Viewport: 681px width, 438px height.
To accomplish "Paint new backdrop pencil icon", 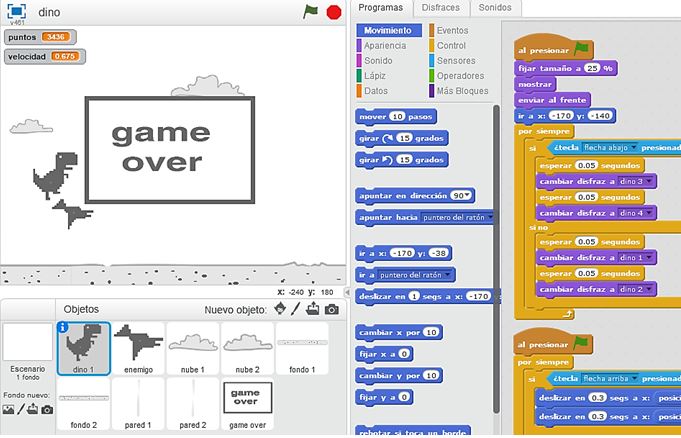I will click(20, 409).
